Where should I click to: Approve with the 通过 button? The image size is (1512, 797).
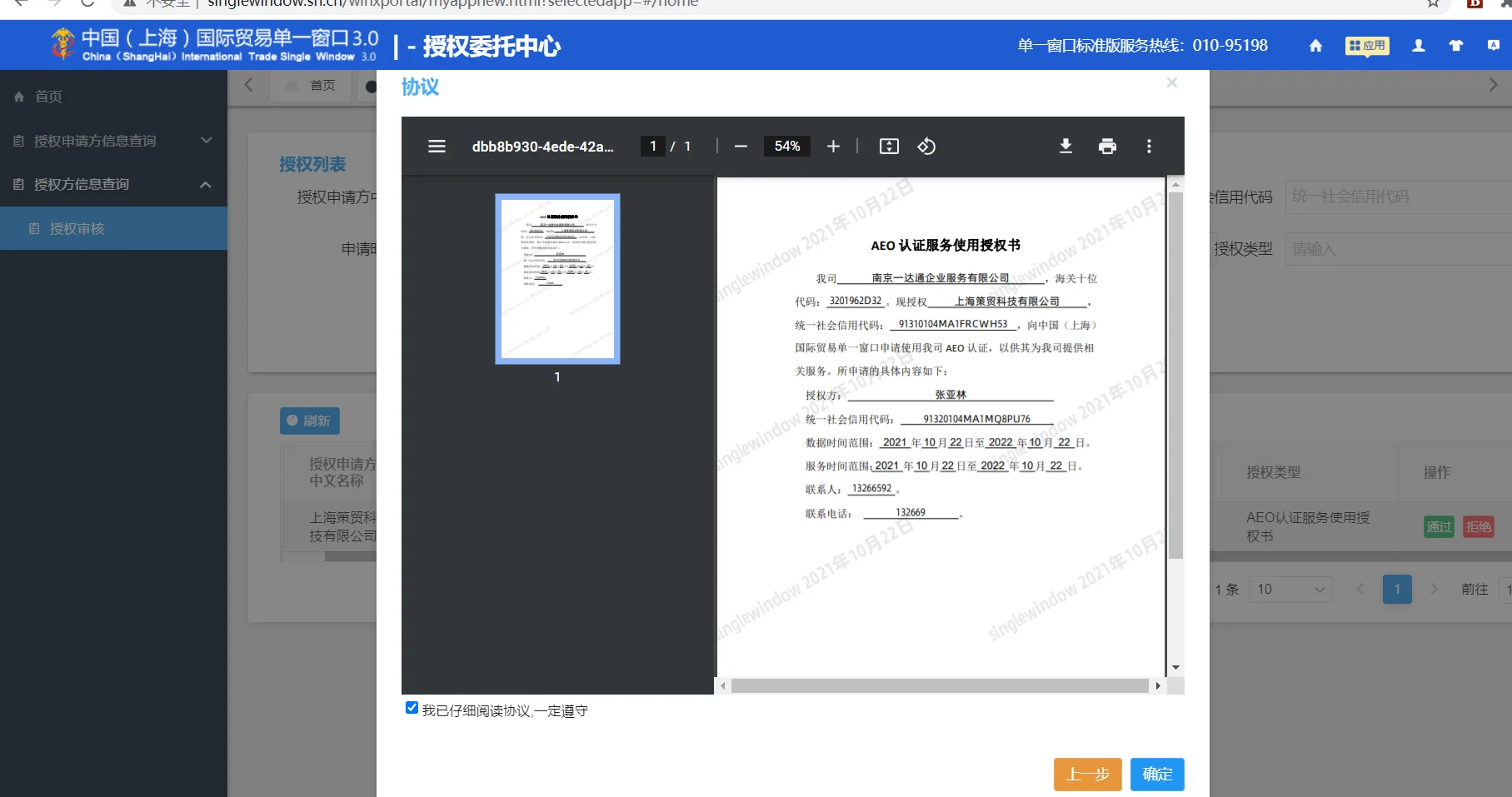click(x=1439, y=526)
